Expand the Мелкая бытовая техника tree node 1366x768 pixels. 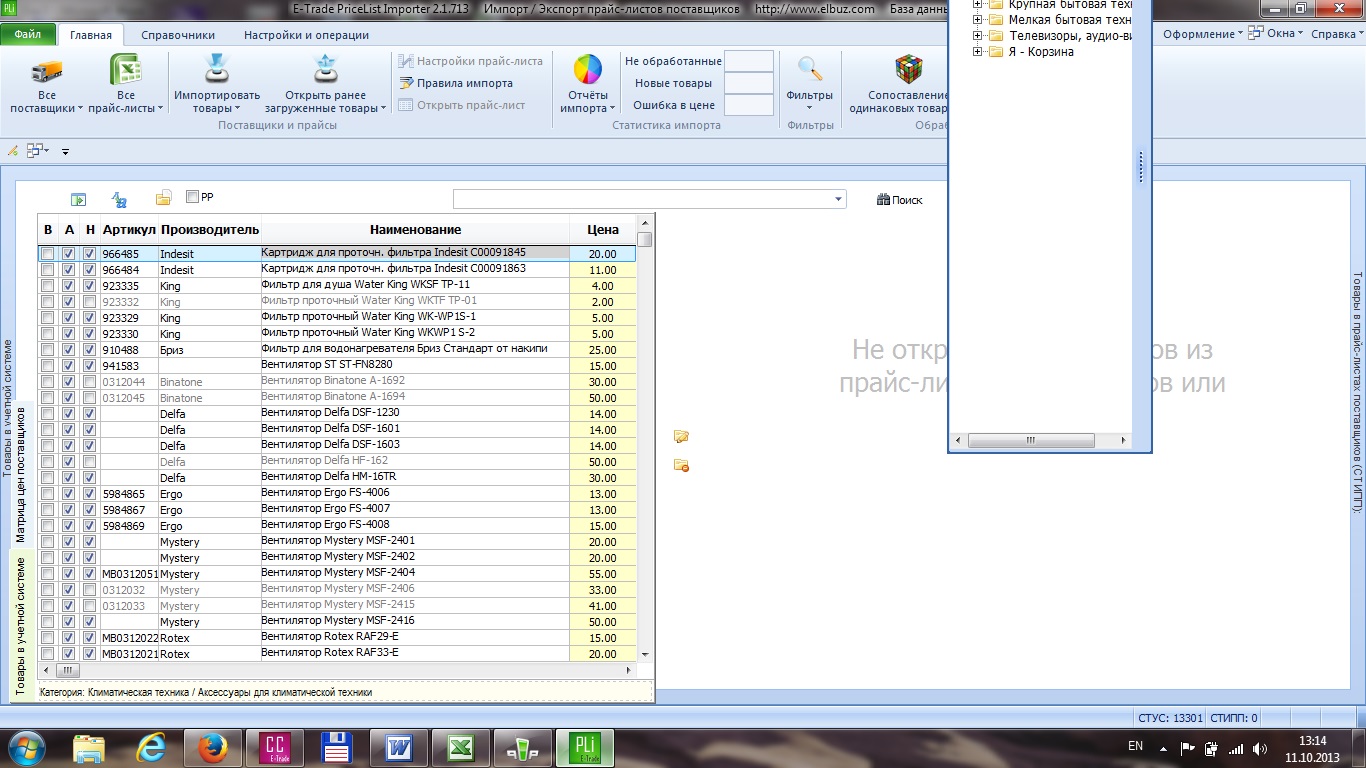click(978, 20)
